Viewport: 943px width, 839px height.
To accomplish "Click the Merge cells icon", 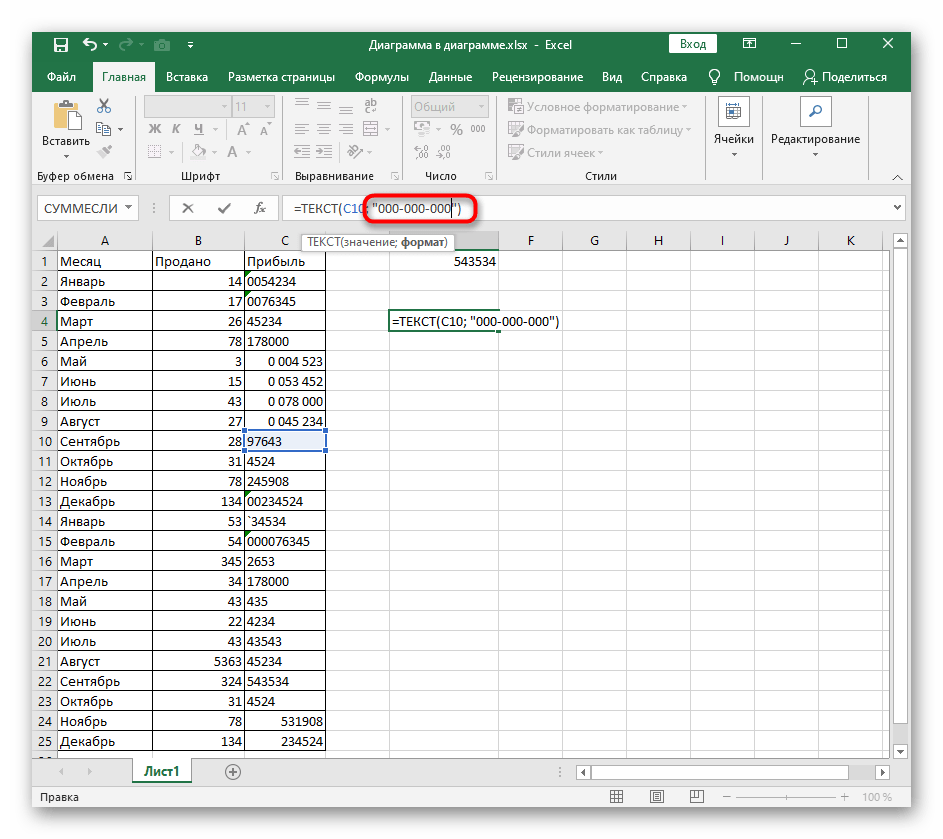I will click(x=371, y=129).
